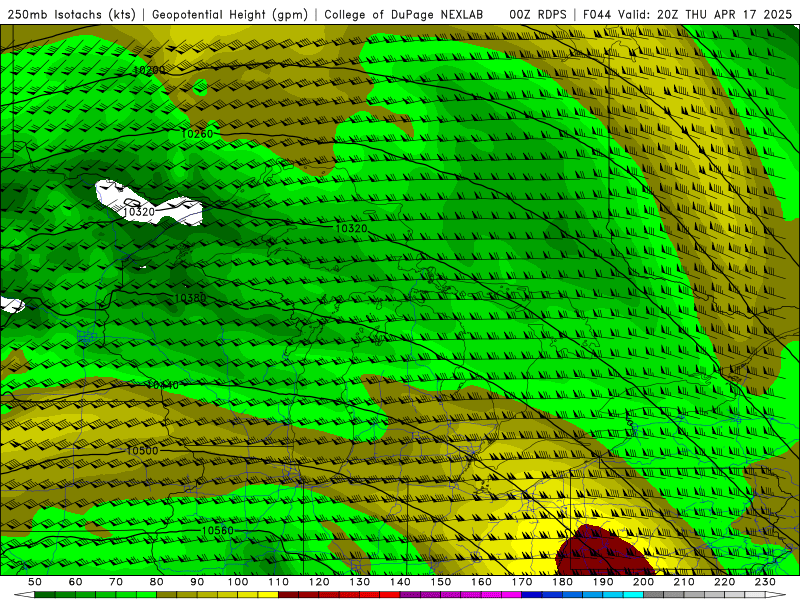Click the 10260 height contour label
This screenshot has width=800, height=600.
pyautogui.click(x=197, y=134)
